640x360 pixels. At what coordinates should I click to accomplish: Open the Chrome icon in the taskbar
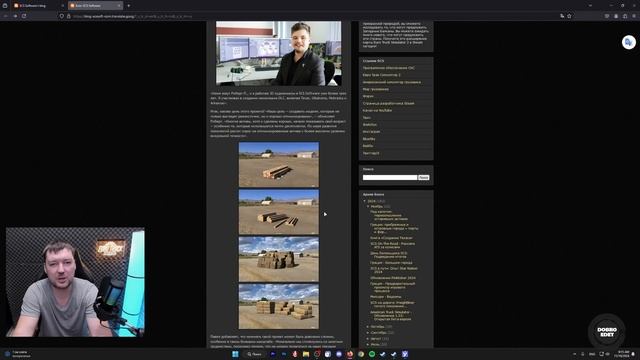click(x=361, y=354)
